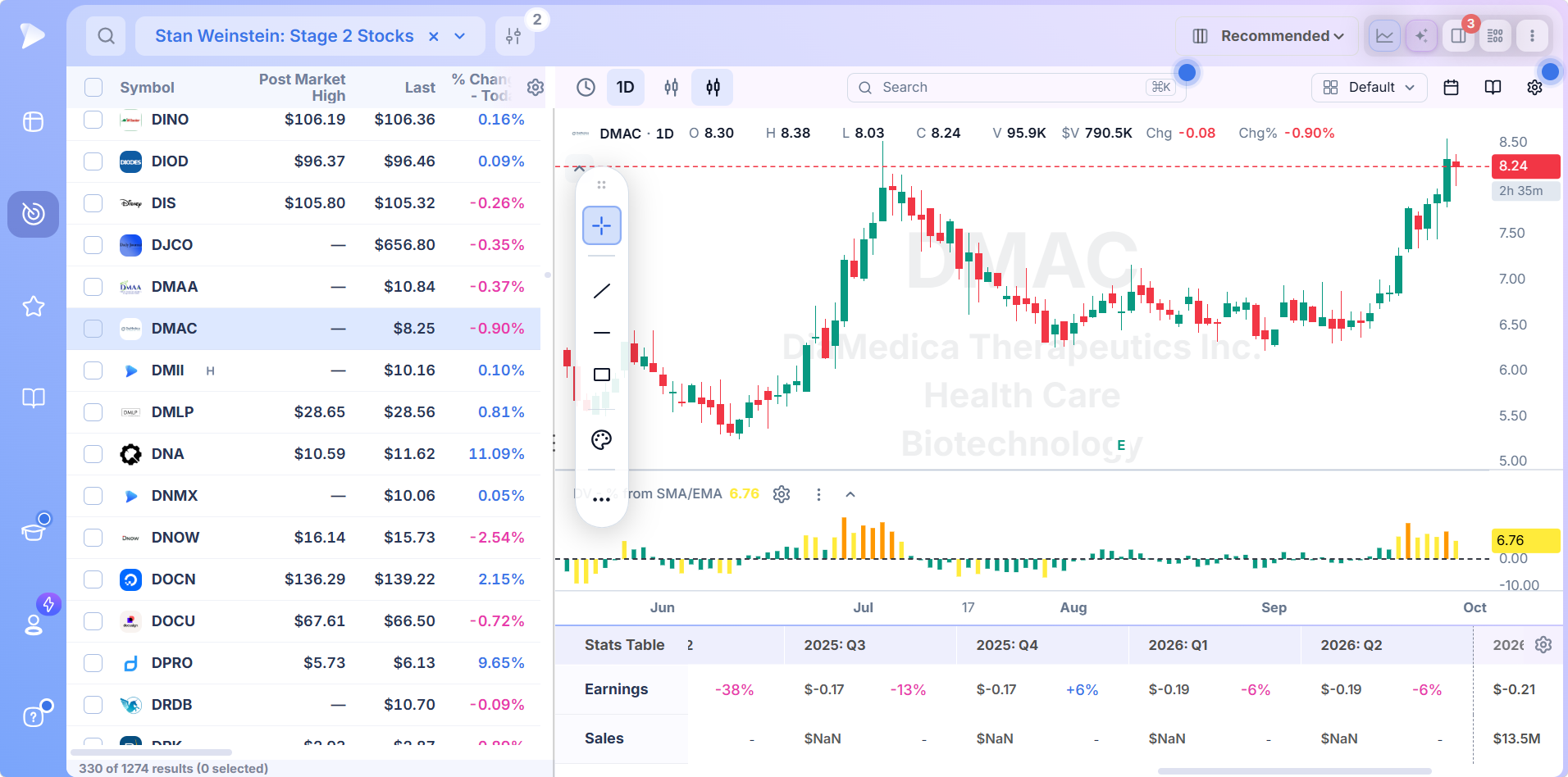This screenshot has height=777, width=1568.
Task: Collapse the indicator pane chevron
Action: pos(850,494)
